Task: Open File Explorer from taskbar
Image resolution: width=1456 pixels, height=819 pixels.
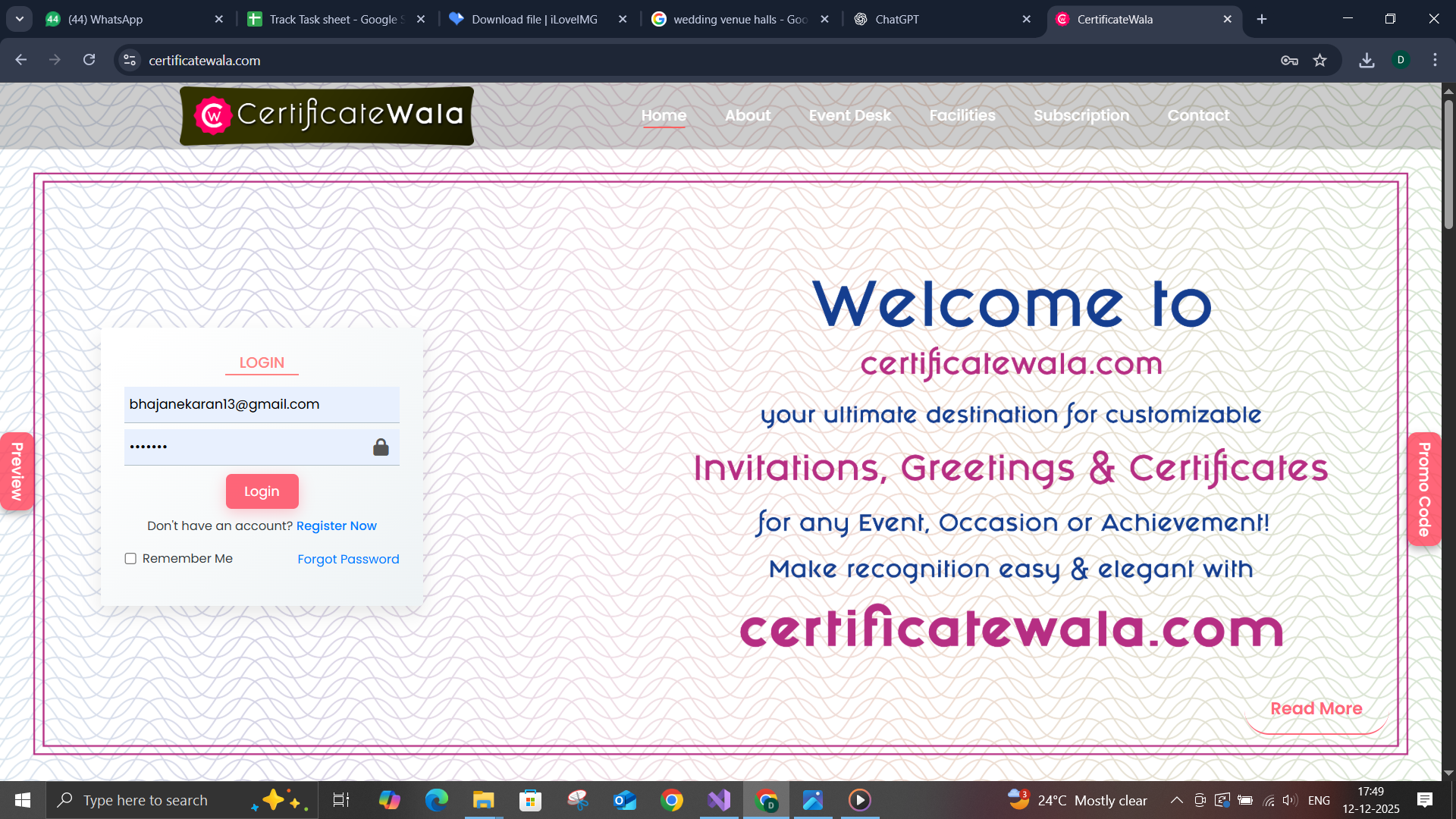Action: [x=483, y=800]
